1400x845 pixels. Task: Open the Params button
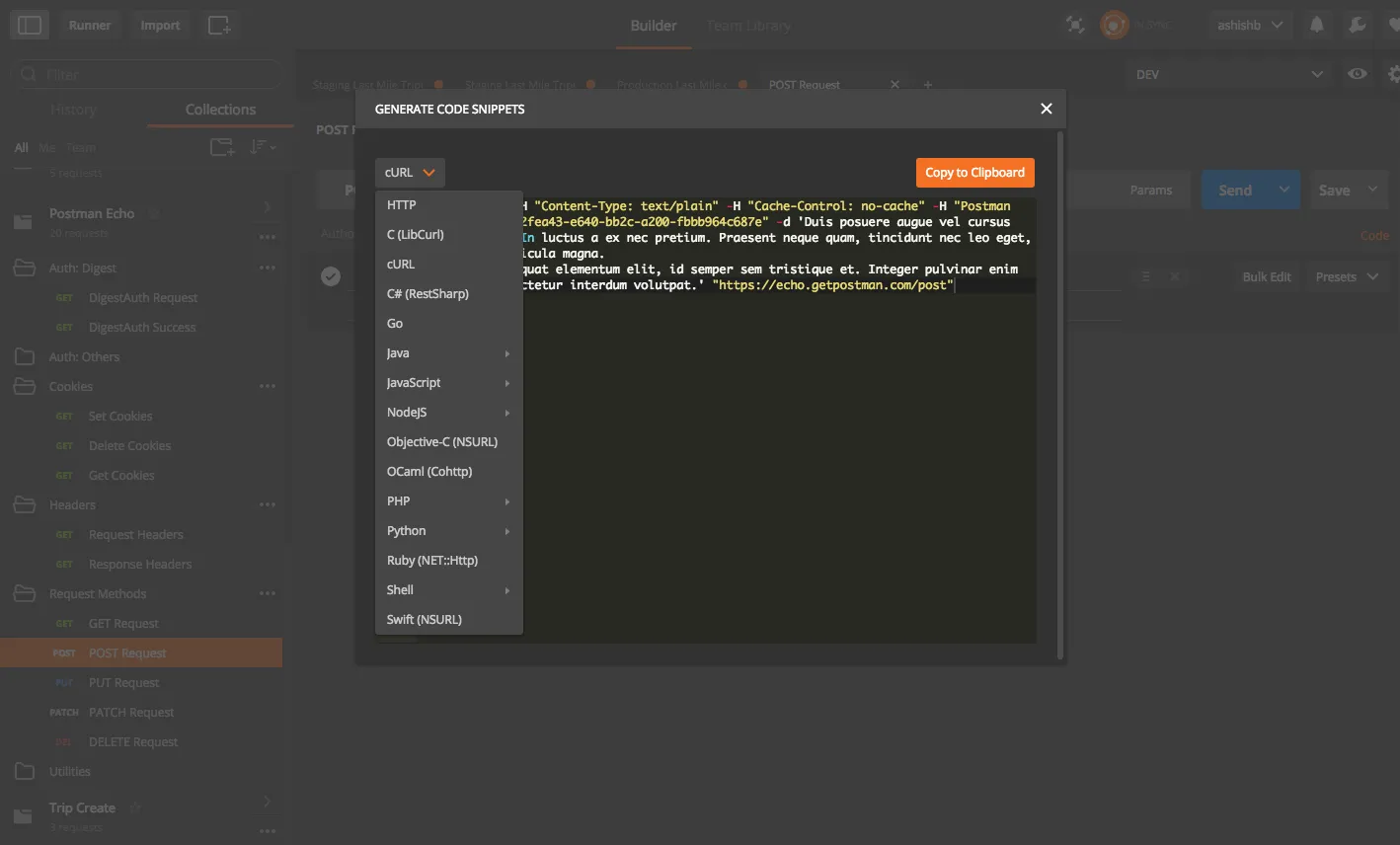coord(1151,191)
